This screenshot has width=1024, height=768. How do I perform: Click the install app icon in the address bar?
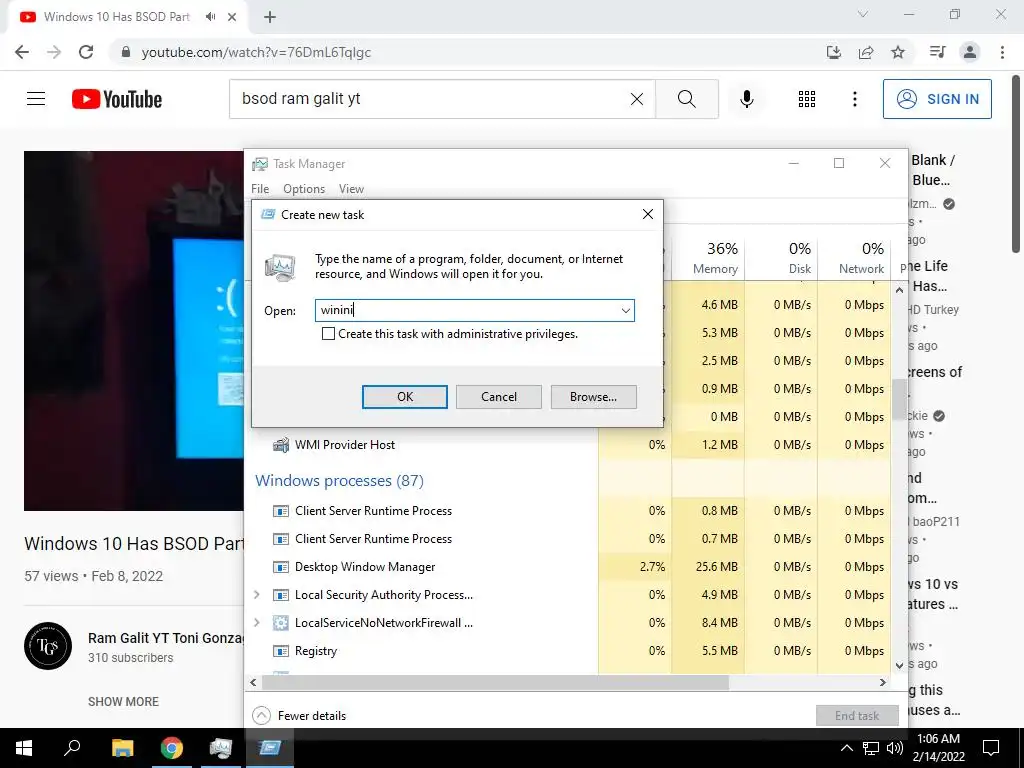click(834, 52)
